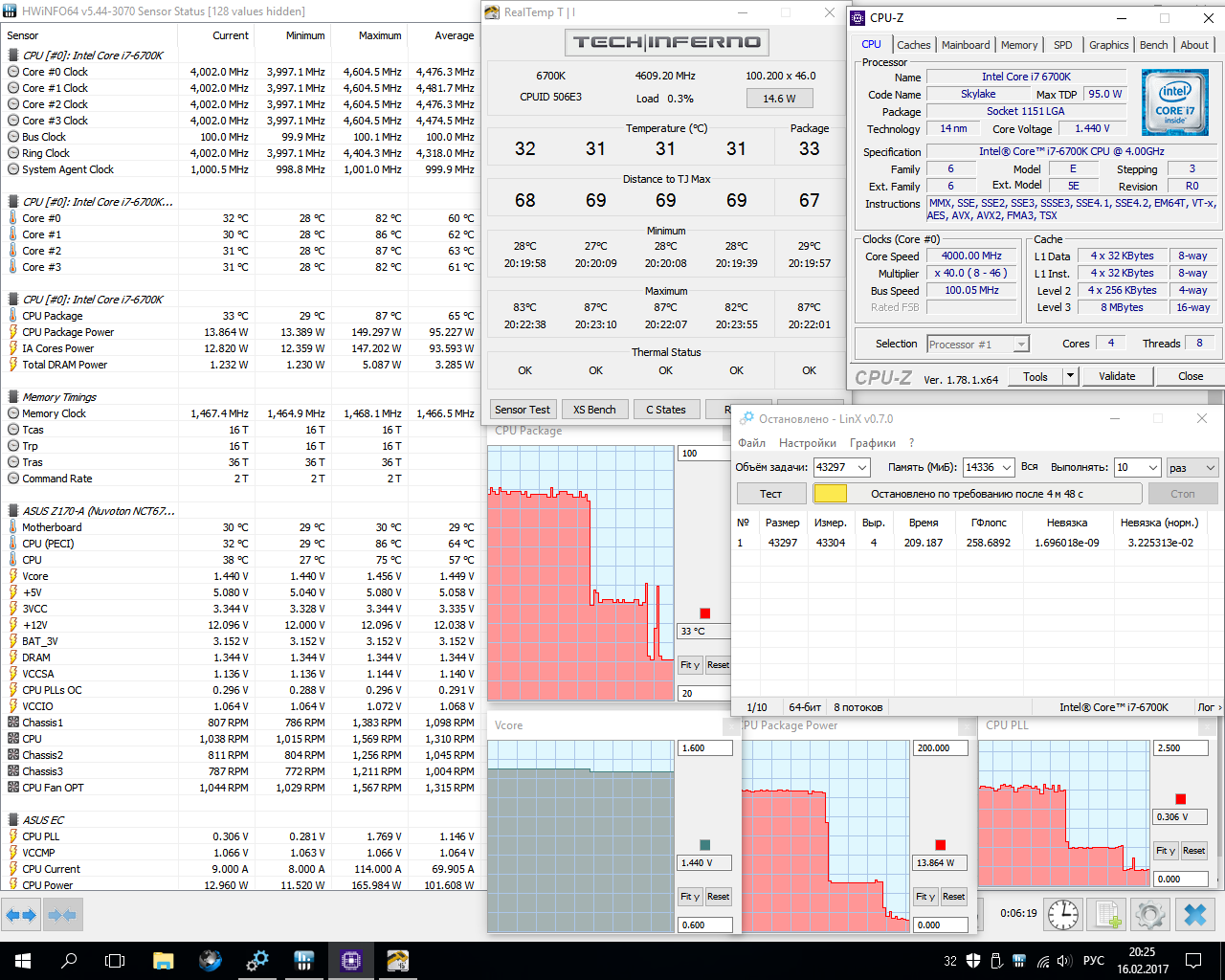The image size is (1225, 980).
Task: Open the Bench tab in CPU-Z
Action: coord(1153,45)
